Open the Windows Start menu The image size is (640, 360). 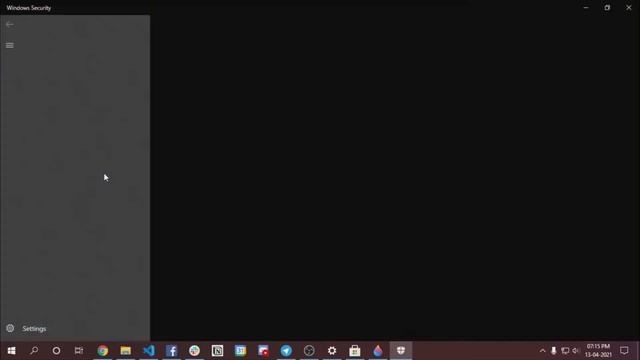11,351
